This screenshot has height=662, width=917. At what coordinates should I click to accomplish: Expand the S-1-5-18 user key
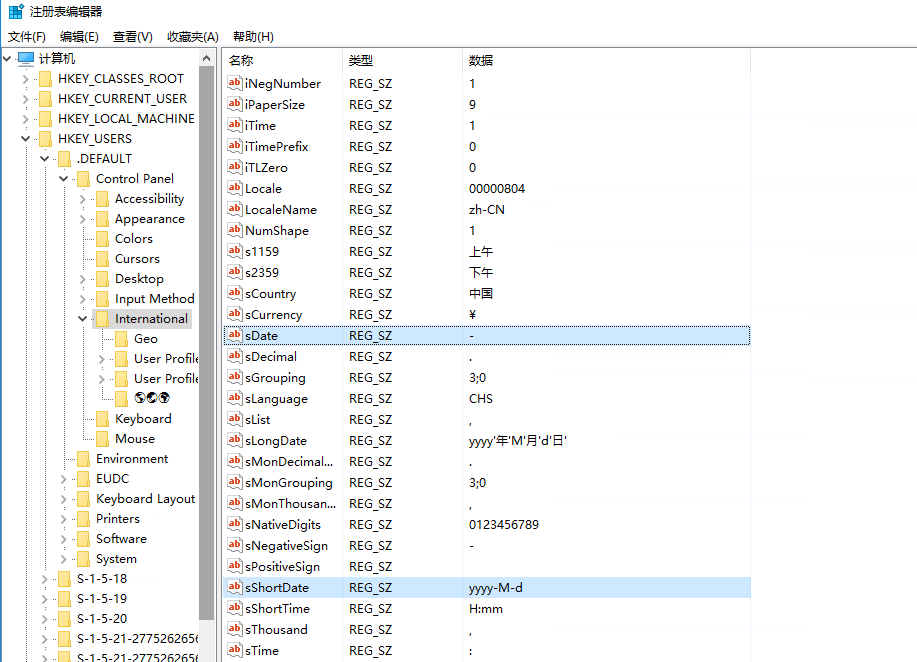click(44, 579)
